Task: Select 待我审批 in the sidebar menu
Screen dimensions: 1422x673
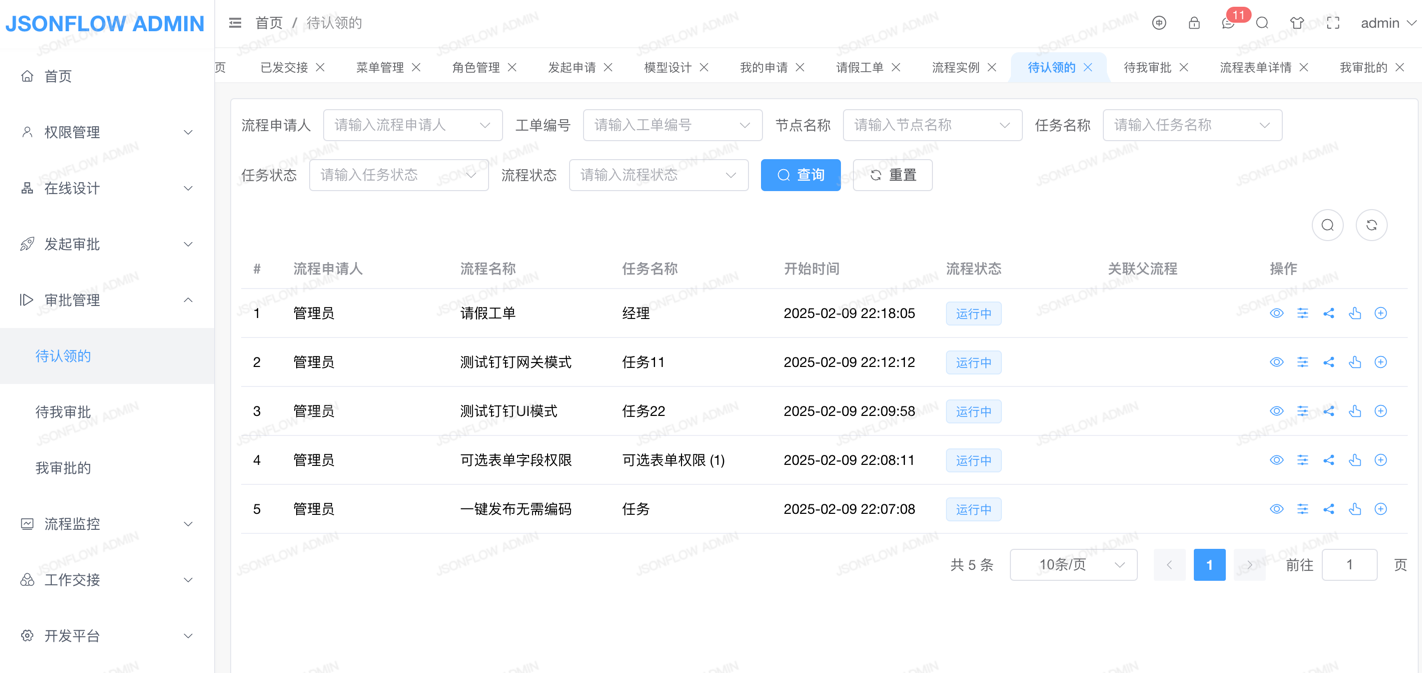Action: pyautogui.click(x=63, y=412)
